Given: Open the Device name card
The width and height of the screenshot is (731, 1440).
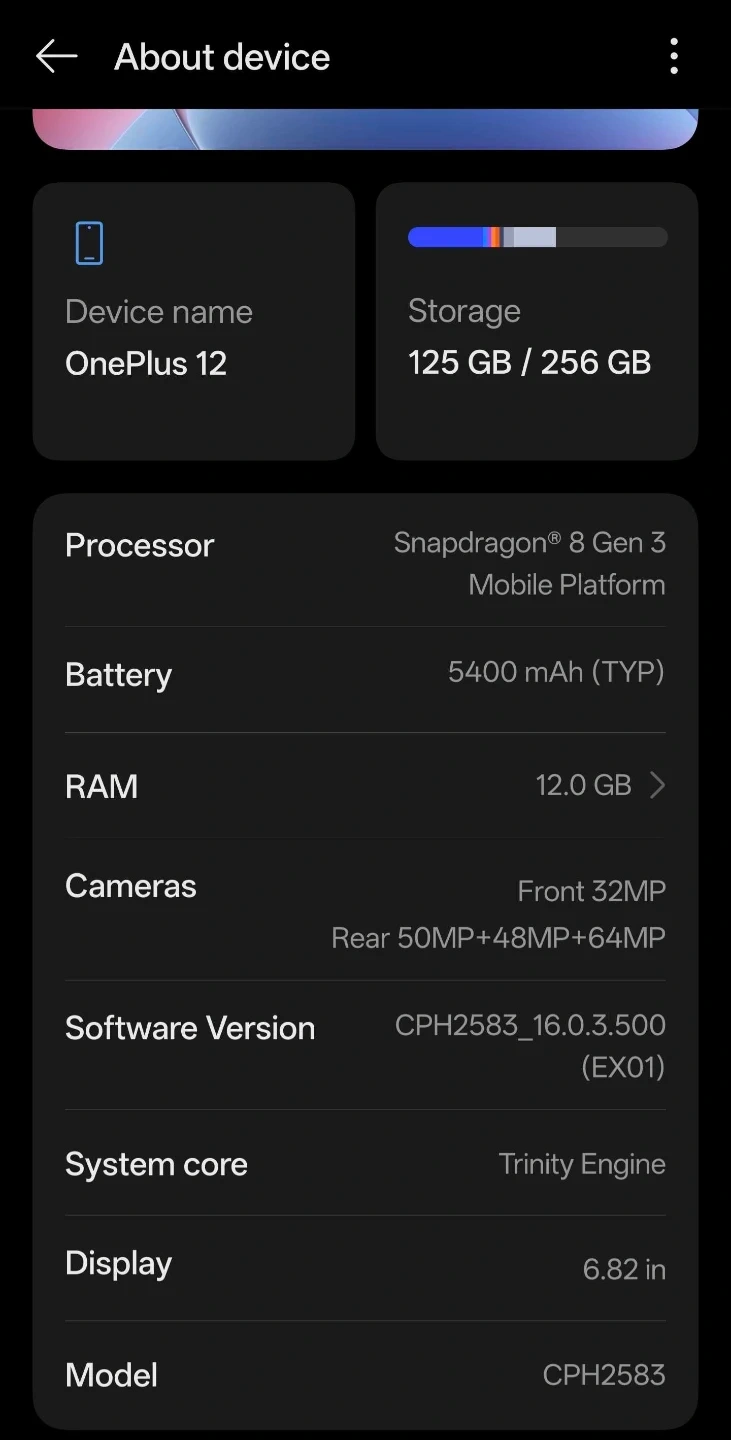Looking at the screenshot, I should pyautogui.click(x=194, y=321).
